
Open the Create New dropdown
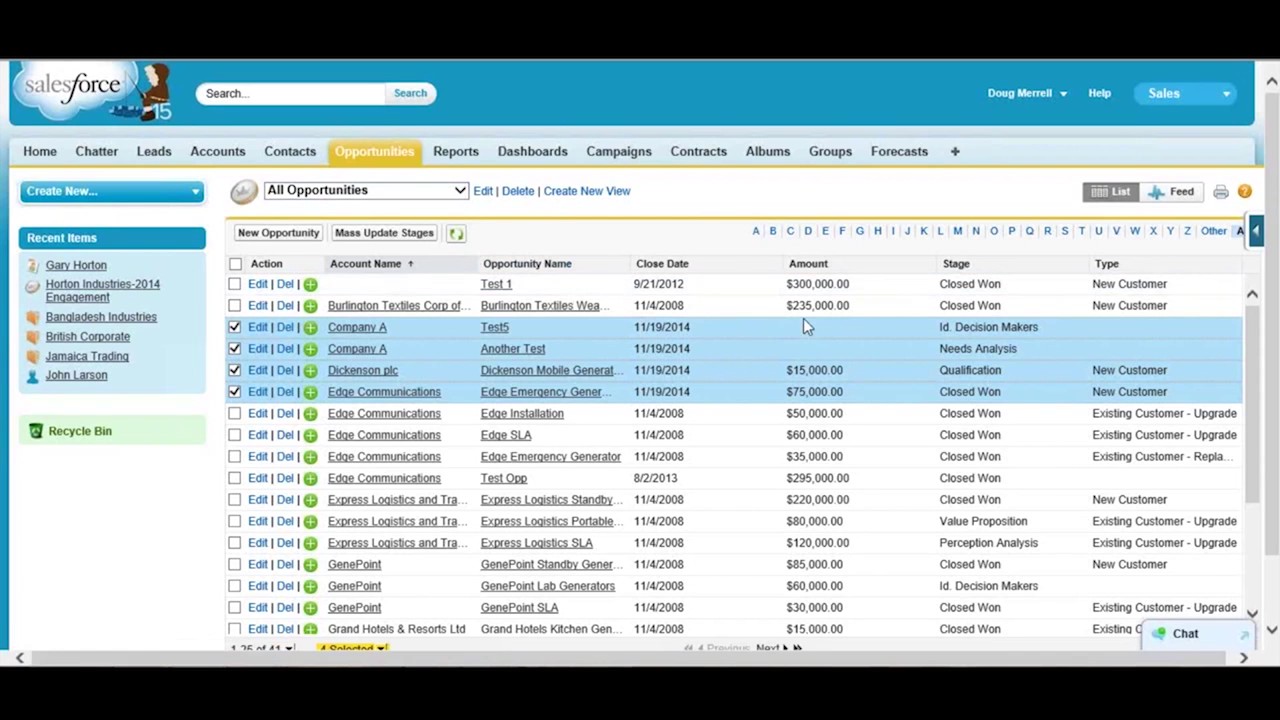click(x=112, y=191)
